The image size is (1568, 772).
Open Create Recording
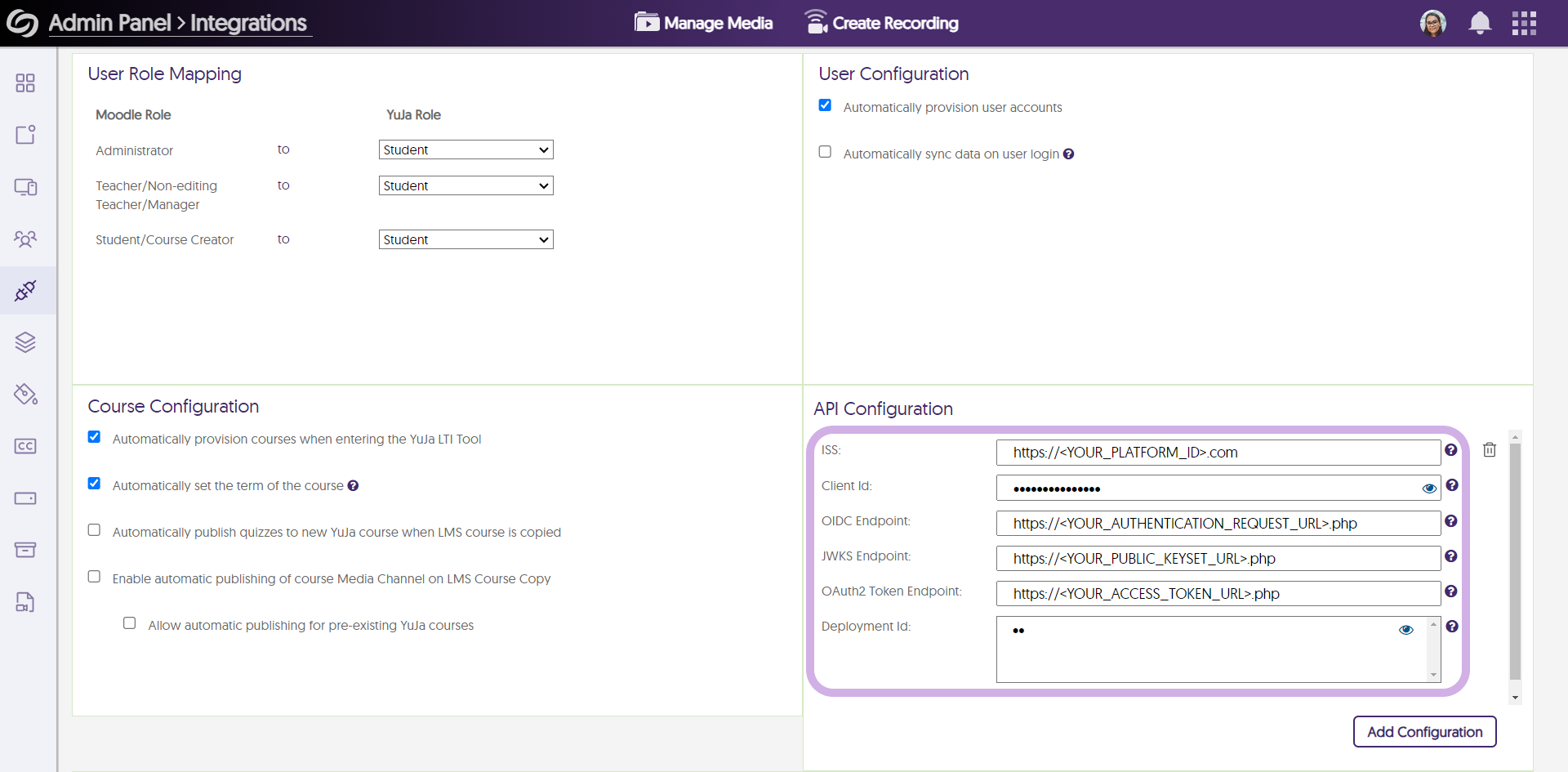click(881, 23)
